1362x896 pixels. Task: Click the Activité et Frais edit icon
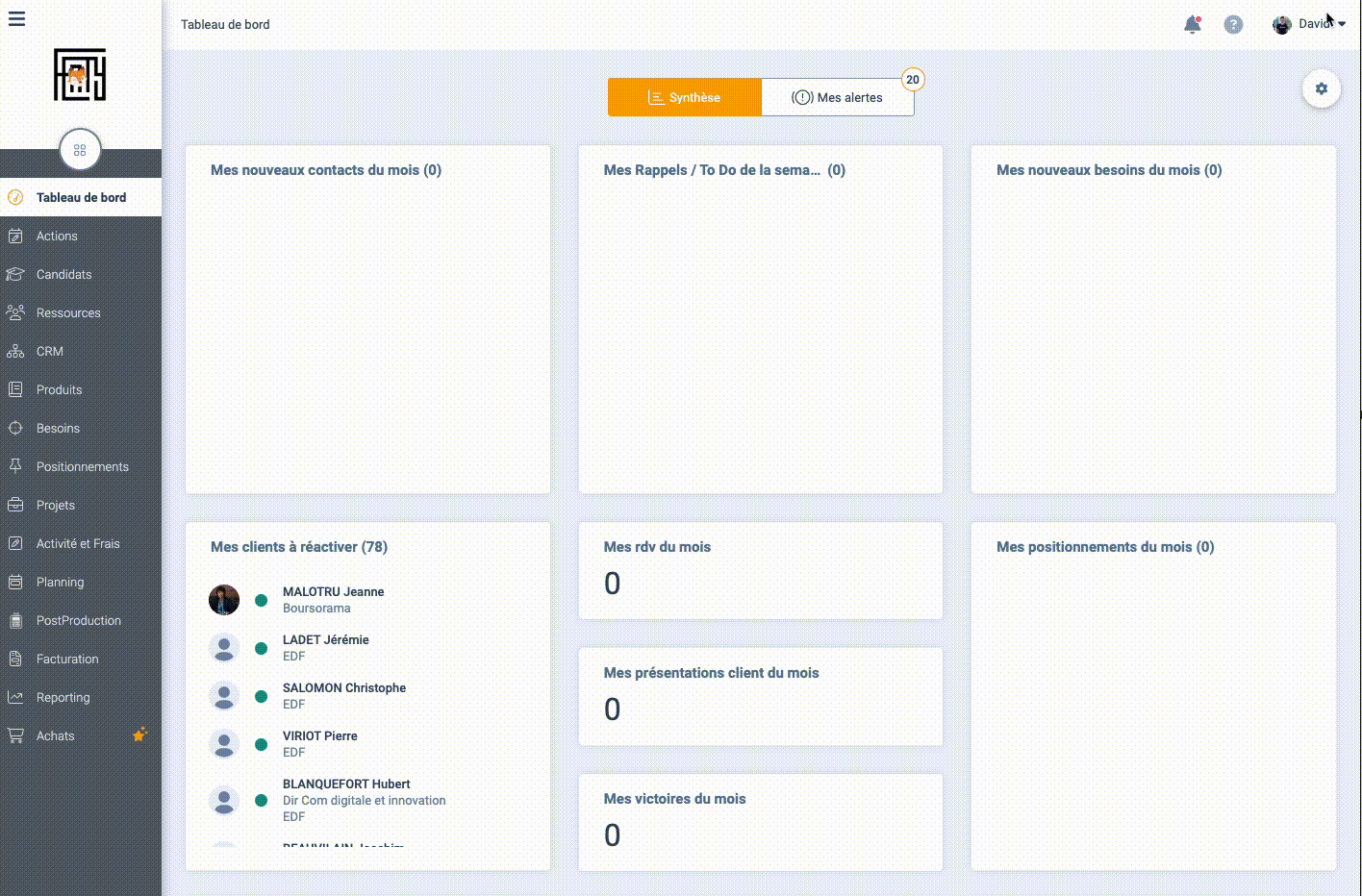tap(15, 543)
